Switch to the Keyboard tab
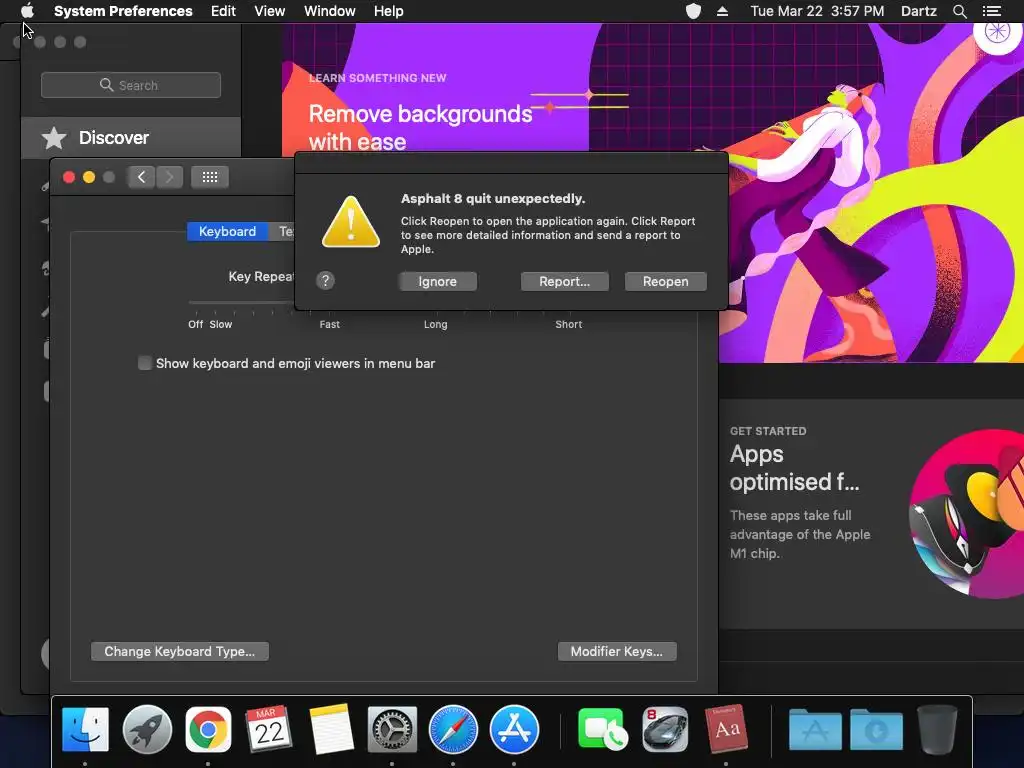 coord(227,231)
